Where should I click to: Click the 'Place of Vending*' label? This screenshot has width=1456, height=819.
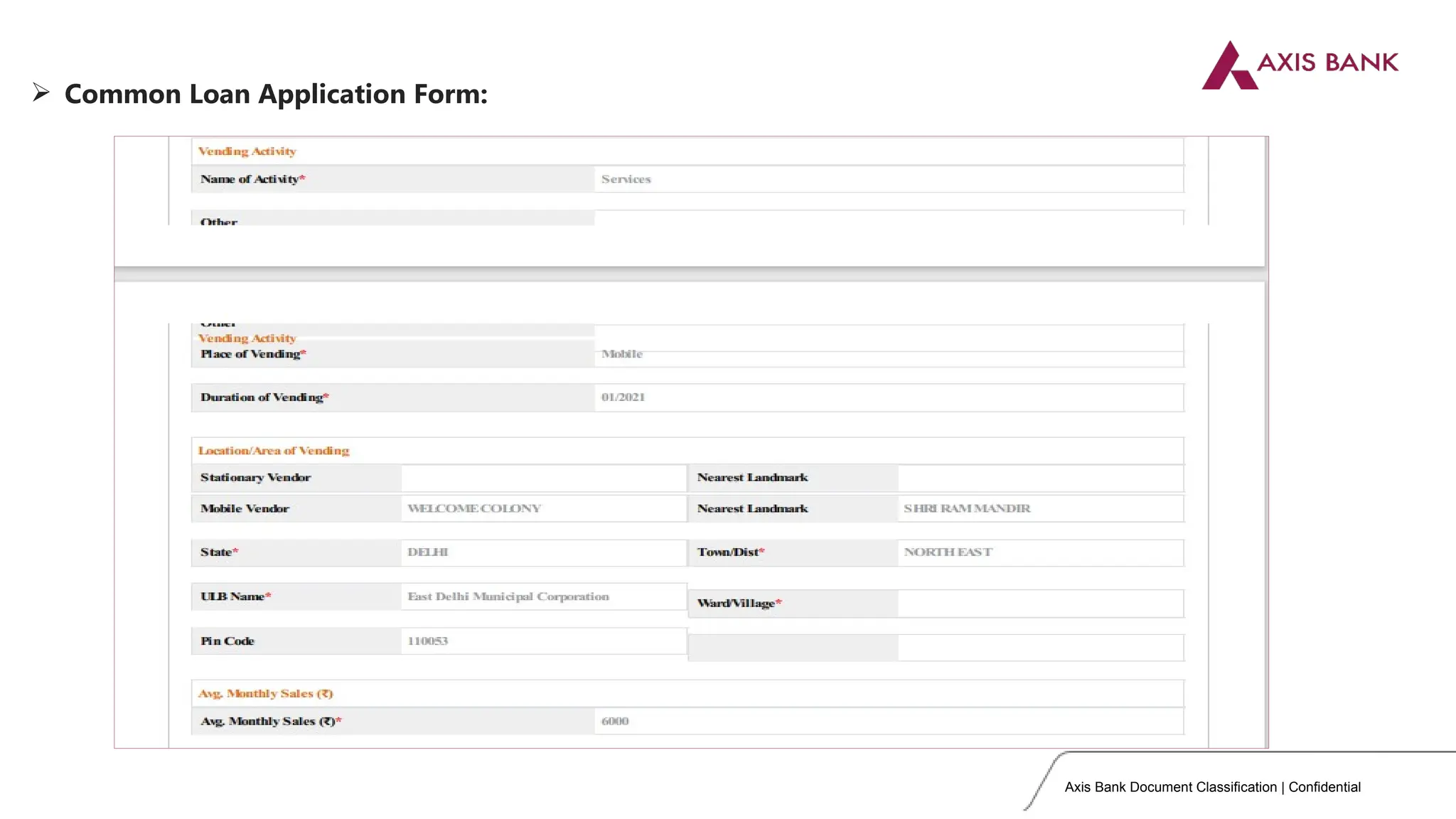[253, 354]
